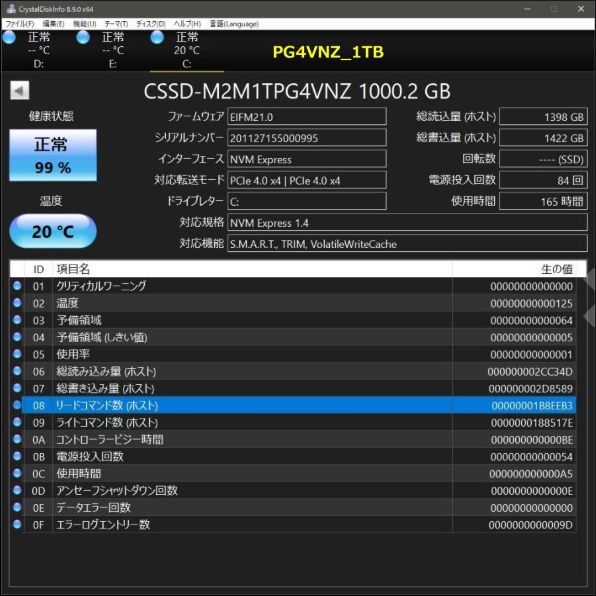
Task: Click the ID column header
Action: point(38,269)
